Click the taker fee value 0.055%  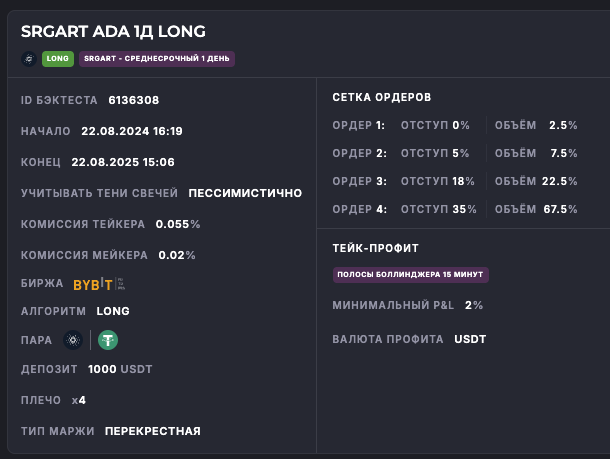179,224
